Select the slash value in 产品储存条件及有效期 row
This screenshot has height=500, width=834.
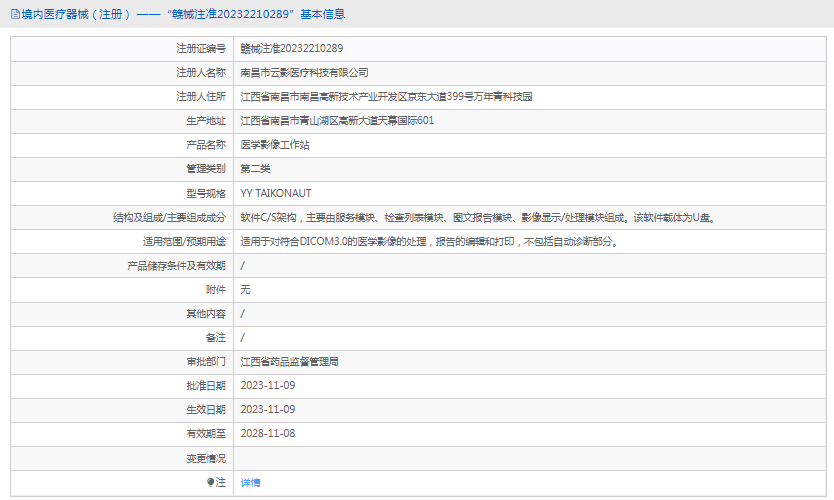[243, 265]
